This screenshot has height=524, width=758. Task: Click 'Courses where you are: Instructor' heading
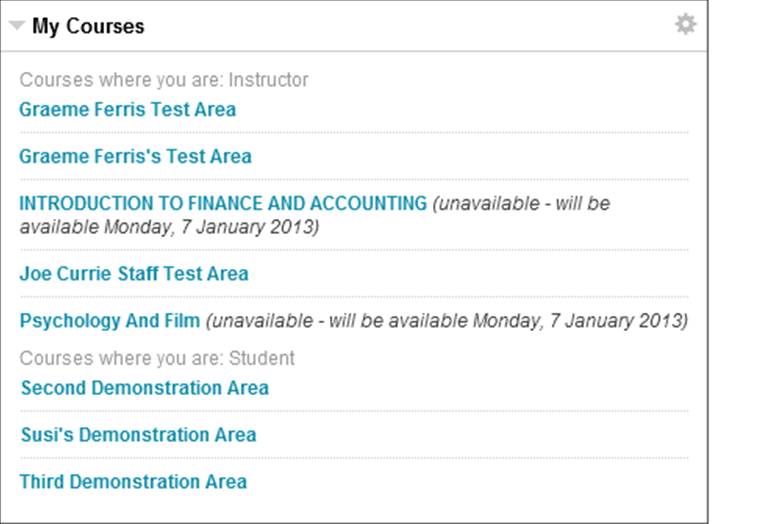click(164, 79)
